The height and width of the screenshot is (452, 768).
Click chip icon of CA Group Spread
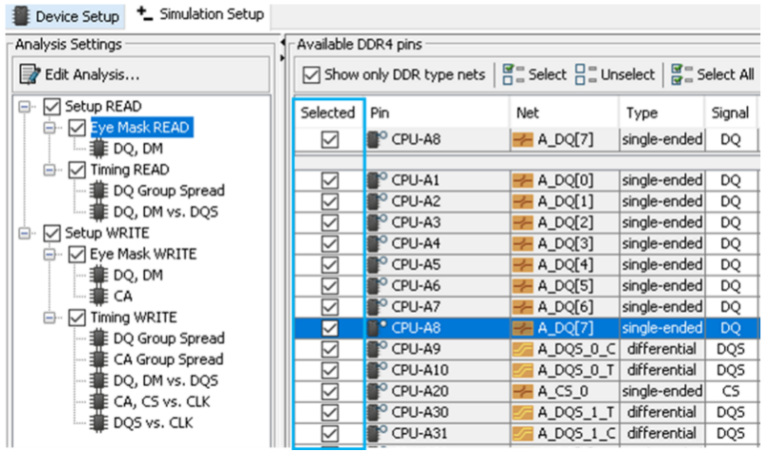[x=98, y=359]
